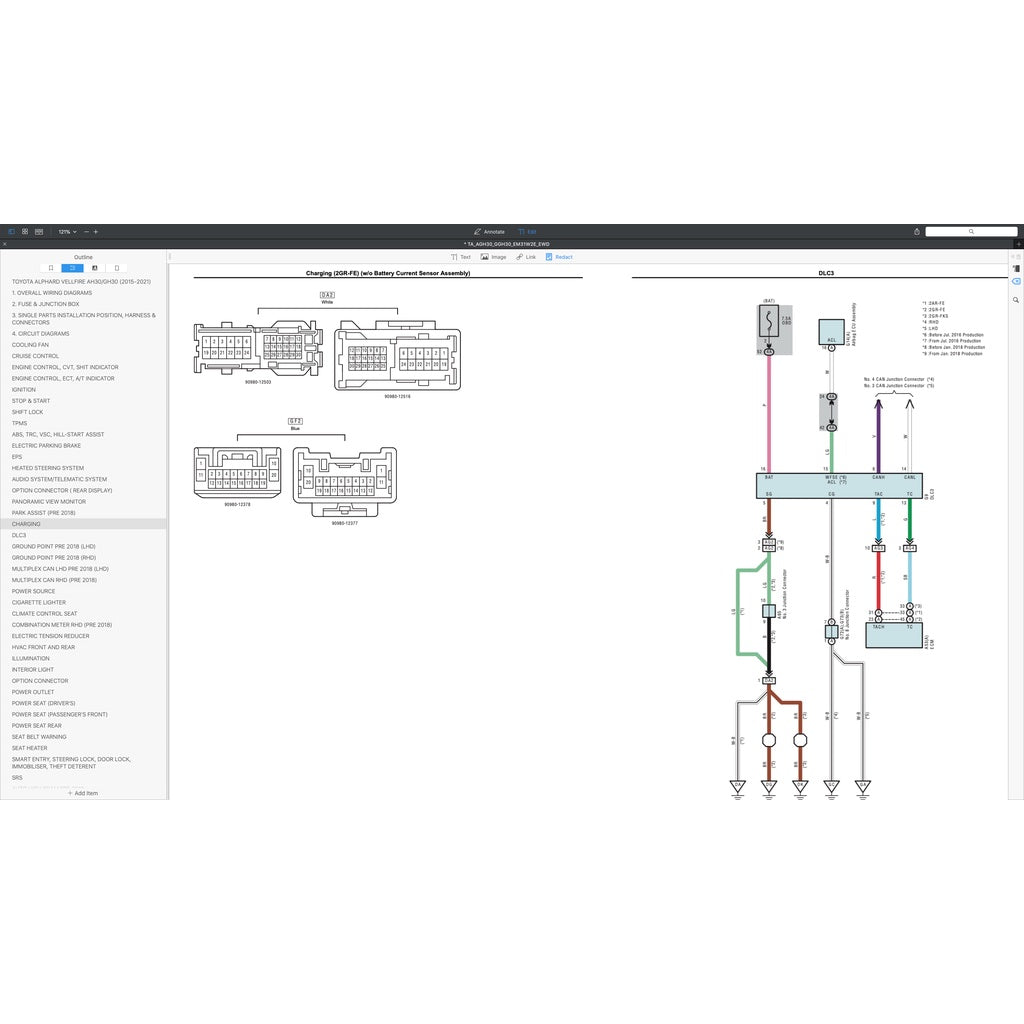Toggle the sidebar visibility icon
This screenshot has width=1024, height=1024.
click(11, 230)
